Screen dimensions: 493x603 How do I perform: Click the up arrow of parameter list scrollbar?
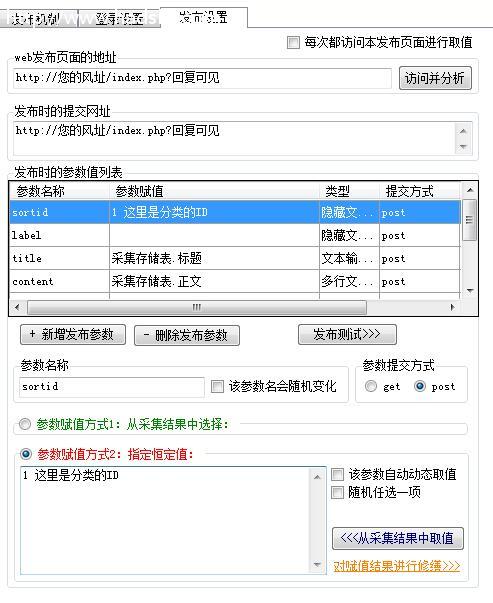click(x=470, y=190)
